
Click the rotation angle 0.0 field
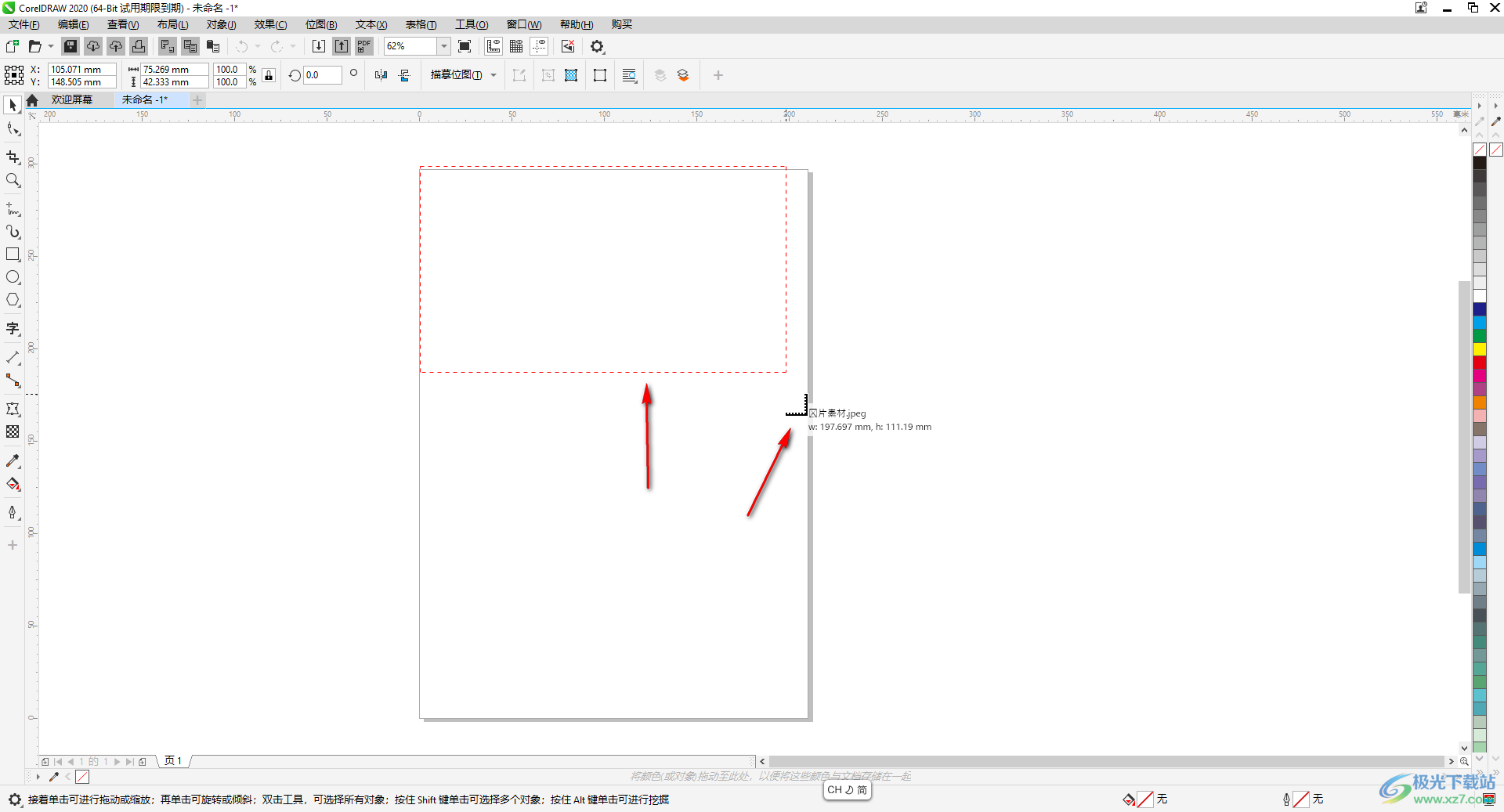(323, 75)
